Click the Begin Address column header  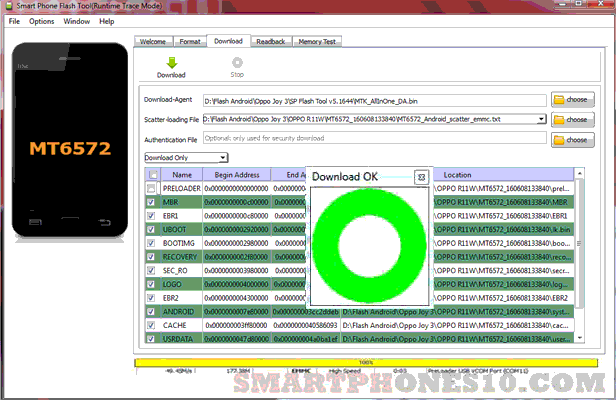[237, 175]
